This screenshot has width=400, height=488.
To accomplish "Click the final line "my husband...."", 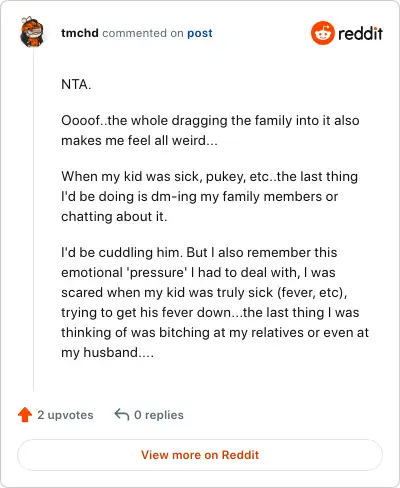I will [107, 352].
